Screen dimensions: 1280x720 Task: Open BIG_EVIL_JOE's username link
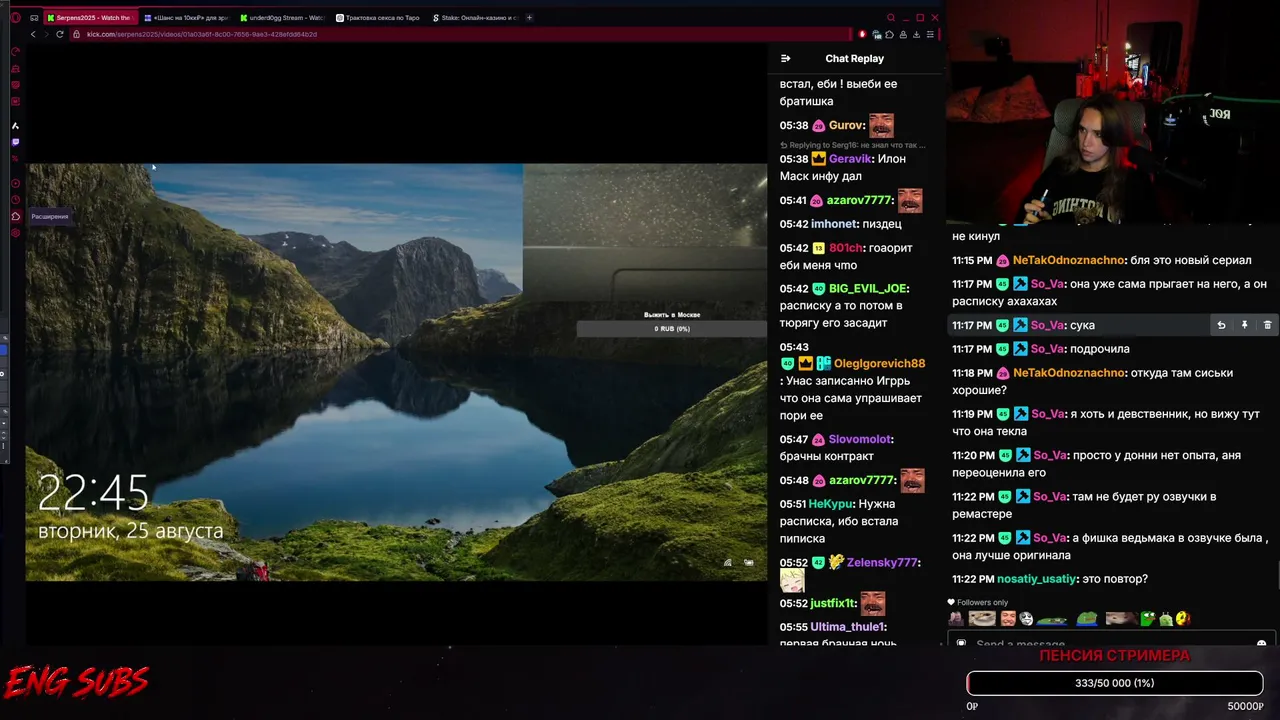pyautogui.click(x=868, y=289)
